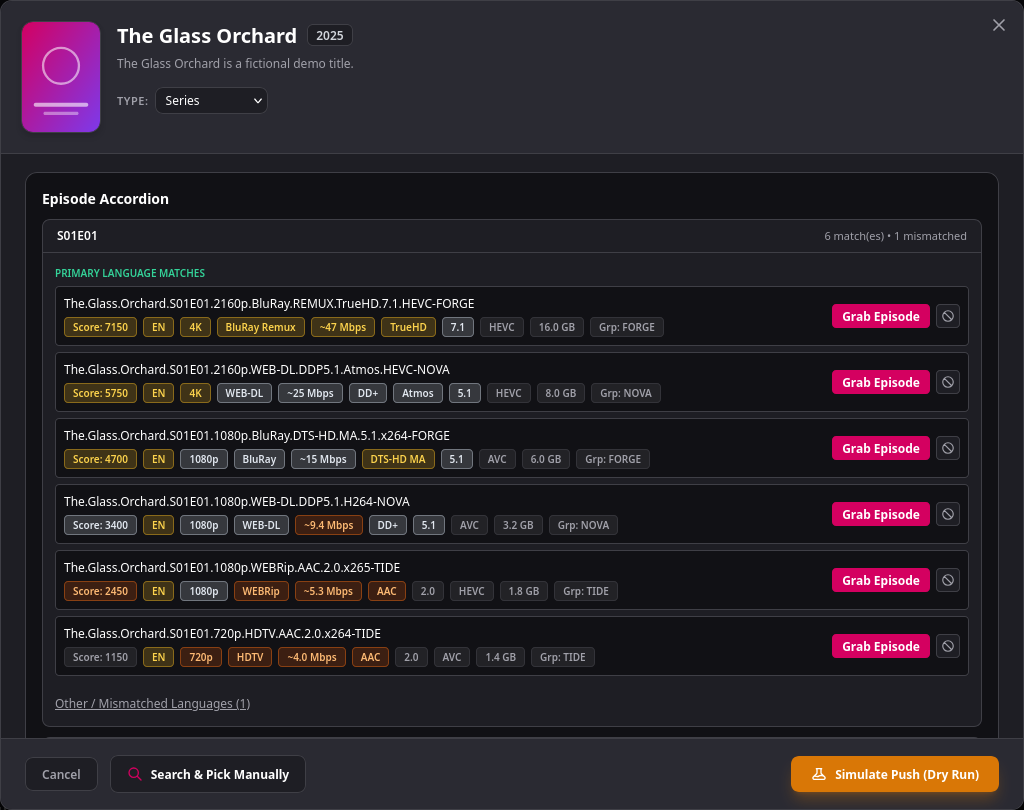Block the 1080p BluRay DTS-HD FORGE release
Screen dimensions: 1024x810
pyautogui.click(x=948, y=448)
